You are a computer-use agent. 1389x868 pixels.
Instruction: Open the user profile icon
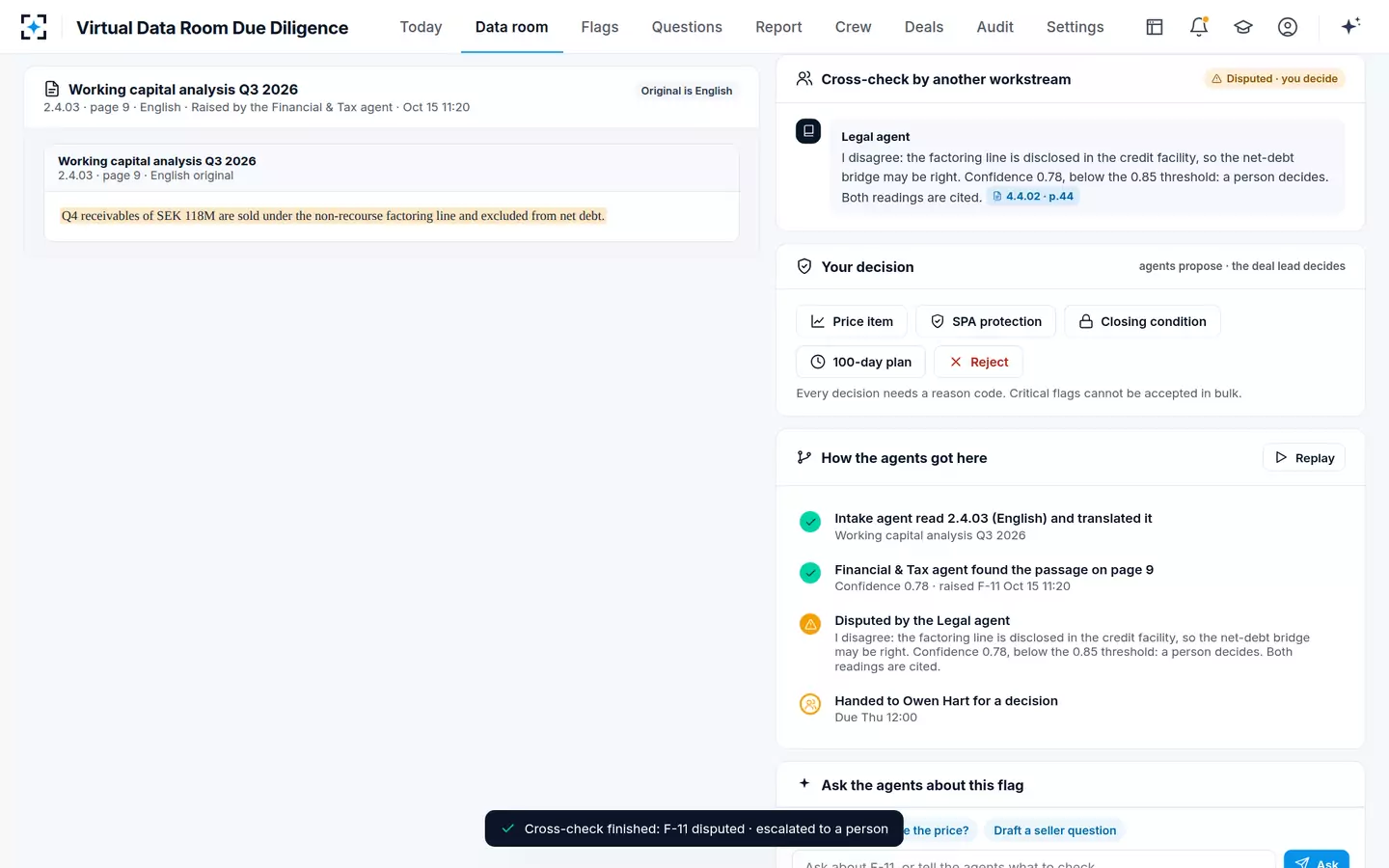coord(1288,27)
